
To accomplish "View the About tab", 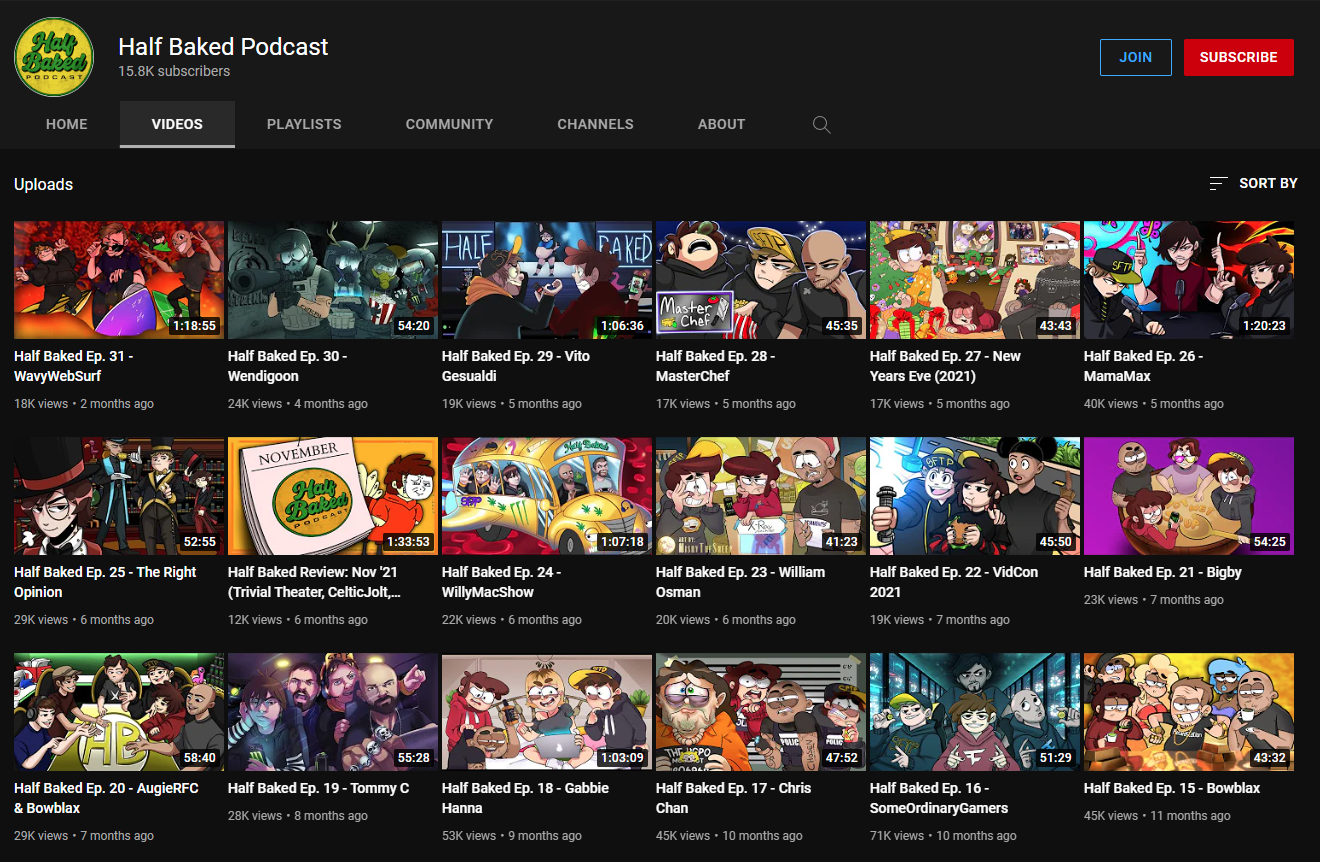I will tap(721, 124).
